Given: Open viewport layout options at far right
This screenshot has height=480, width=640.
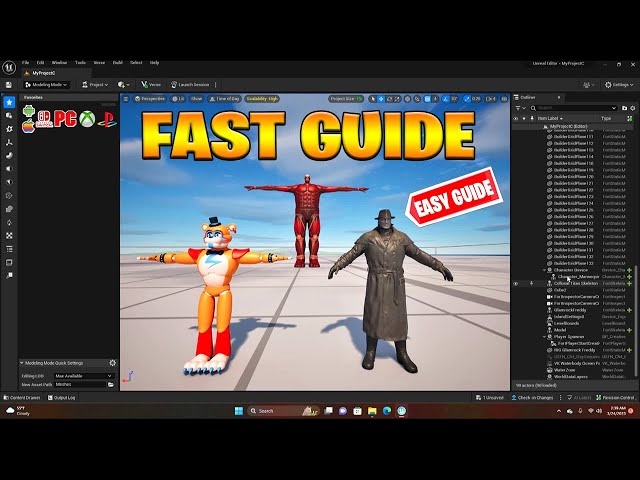Looking at the screenshot, I should tap(504, 99).
